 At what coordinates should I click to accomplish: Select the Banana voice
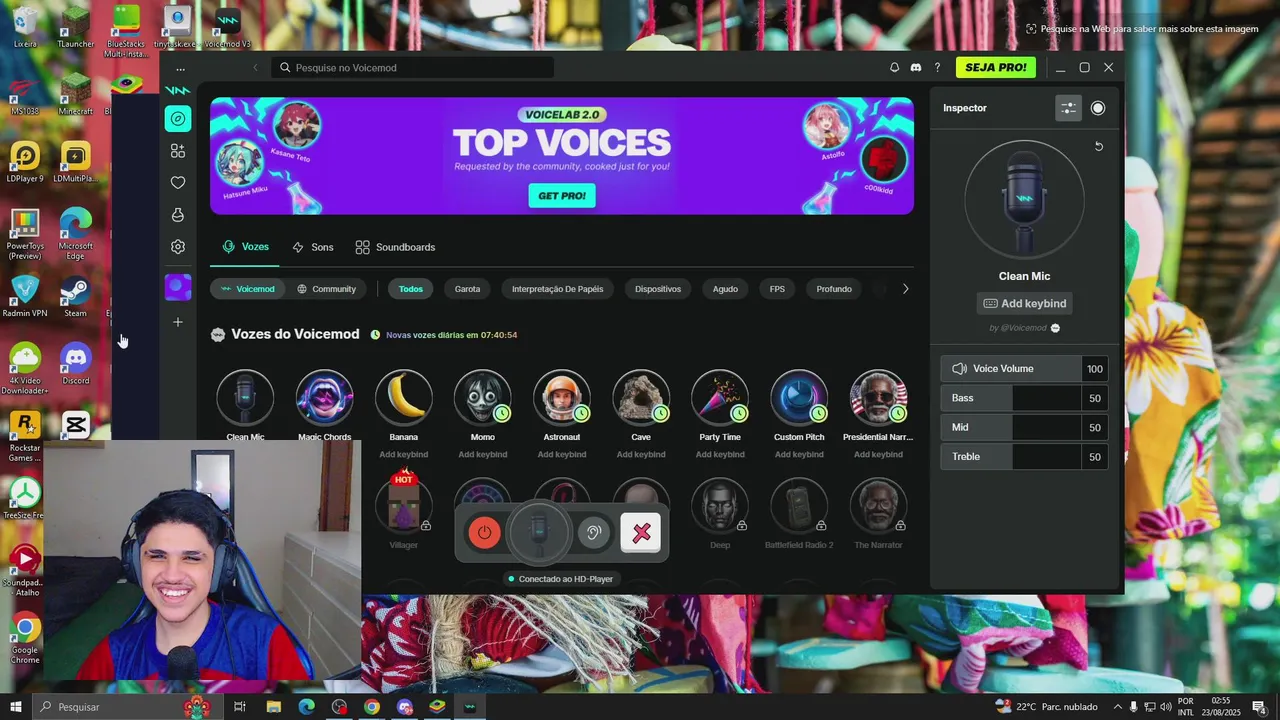[403, 398]
